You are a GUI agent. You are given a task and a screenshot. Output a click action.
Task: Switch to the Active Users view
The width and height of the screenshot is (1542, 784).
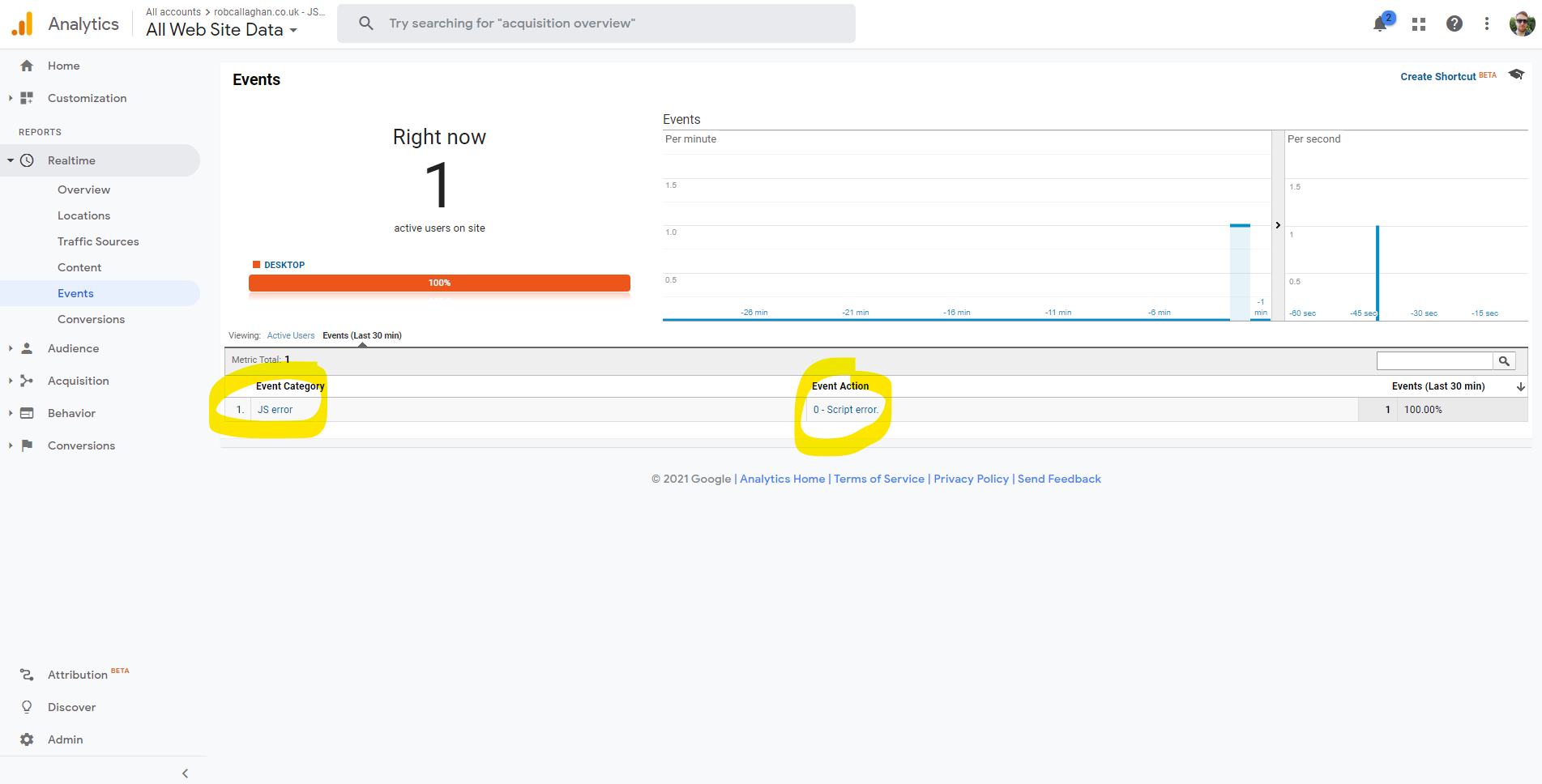pos(291,334)
